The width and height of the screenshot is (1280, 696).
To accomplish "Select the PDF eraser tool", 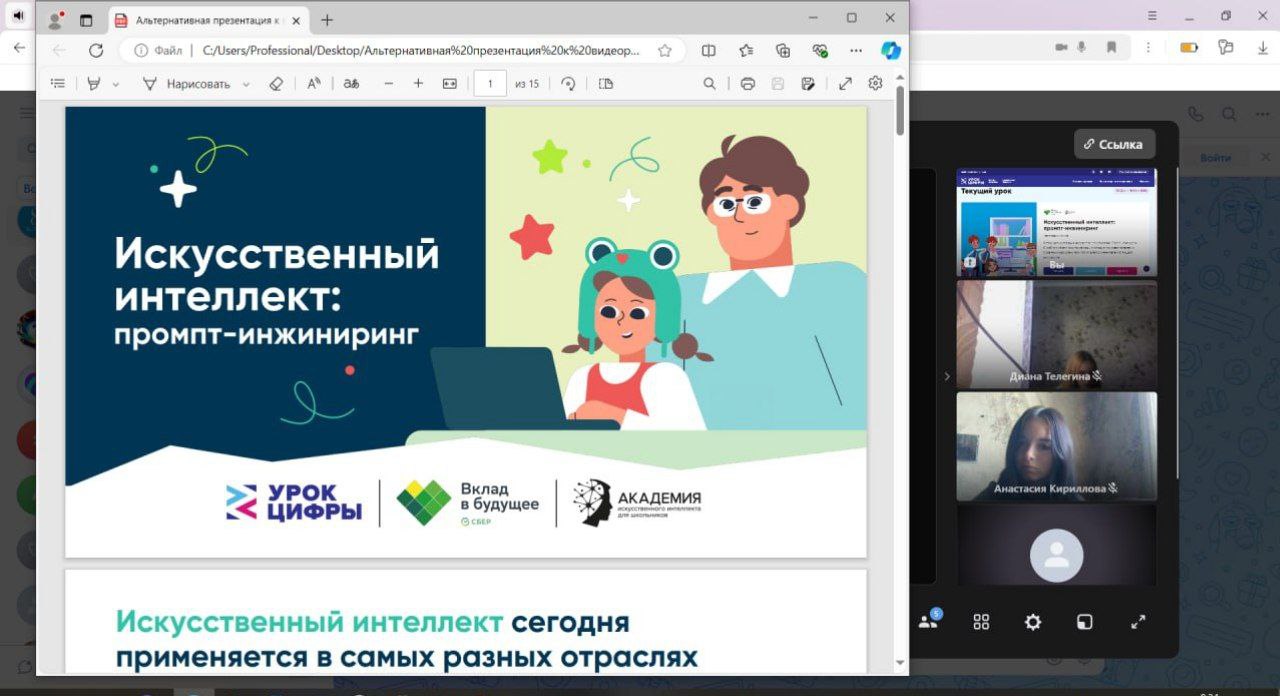I will (277, 84).
